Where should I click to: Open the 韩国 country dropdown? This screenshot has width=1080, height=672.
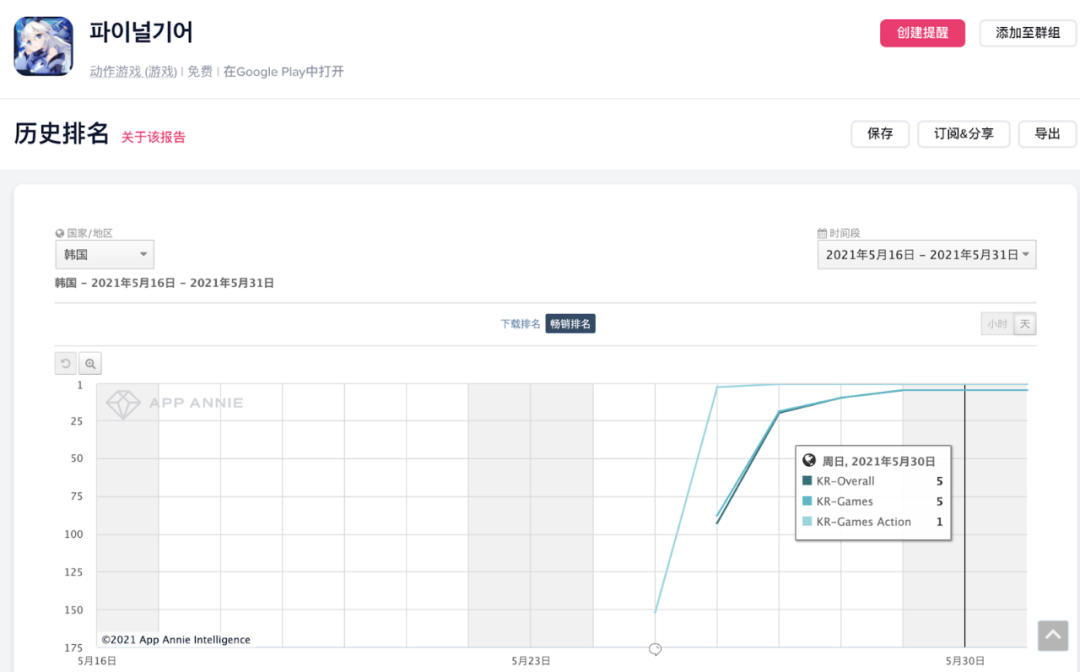[x=104, y=255]
